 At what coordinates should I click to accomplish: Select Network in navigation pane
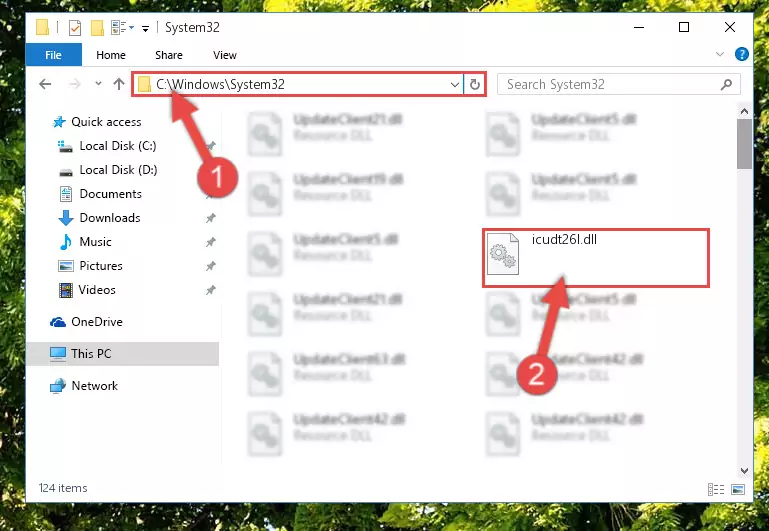click(x=95, y=386)
